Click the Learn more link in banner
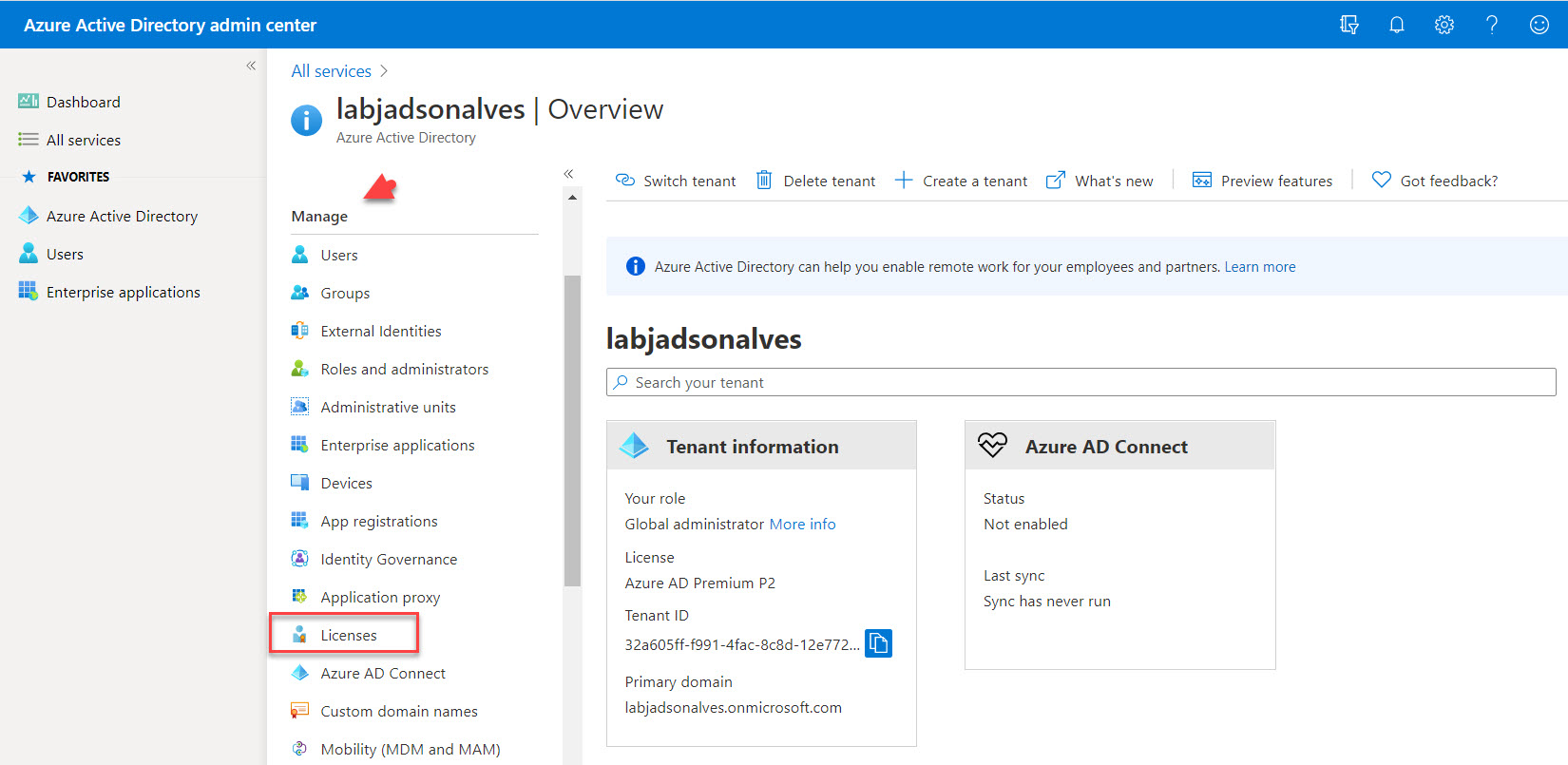This screenshot has width=1568, height=765. coord(1259,267)
